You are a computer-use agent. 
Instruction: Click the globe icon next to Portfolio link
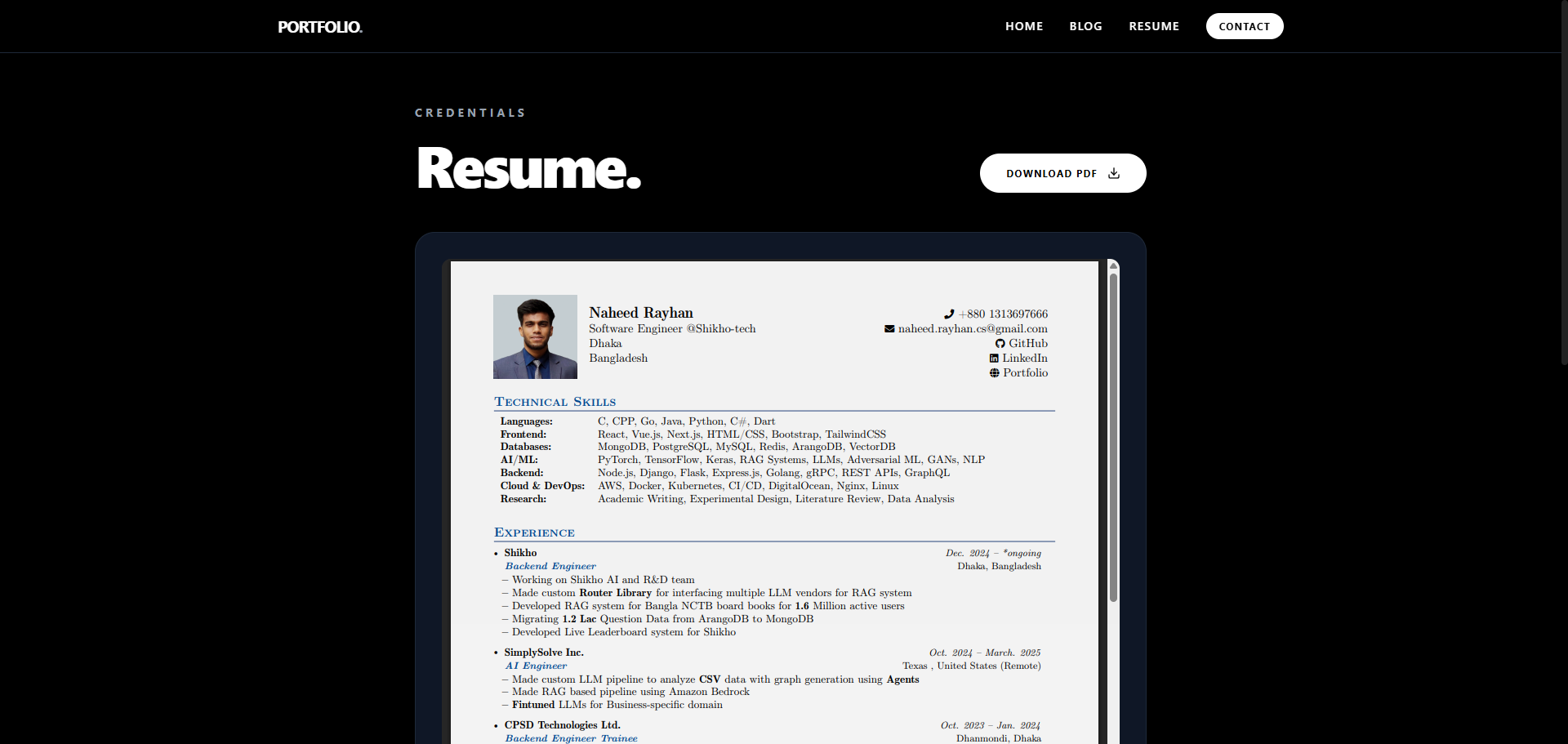click(x=994, y=372)
